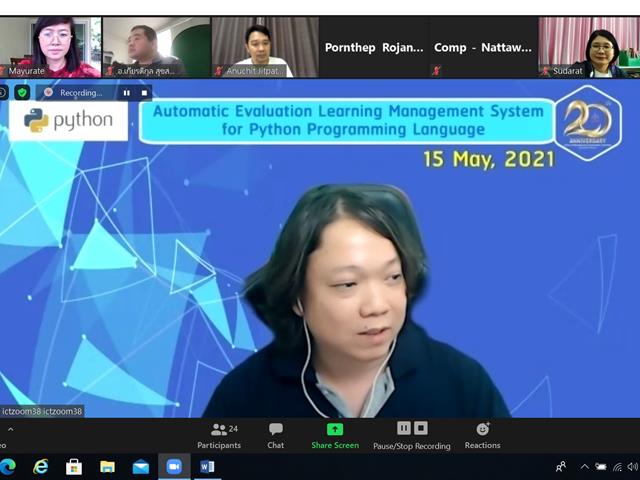Select Comp - Nattaw... participant tile
Image resolution: width=640 pixels, height=480 pixels.
(483, 47)
